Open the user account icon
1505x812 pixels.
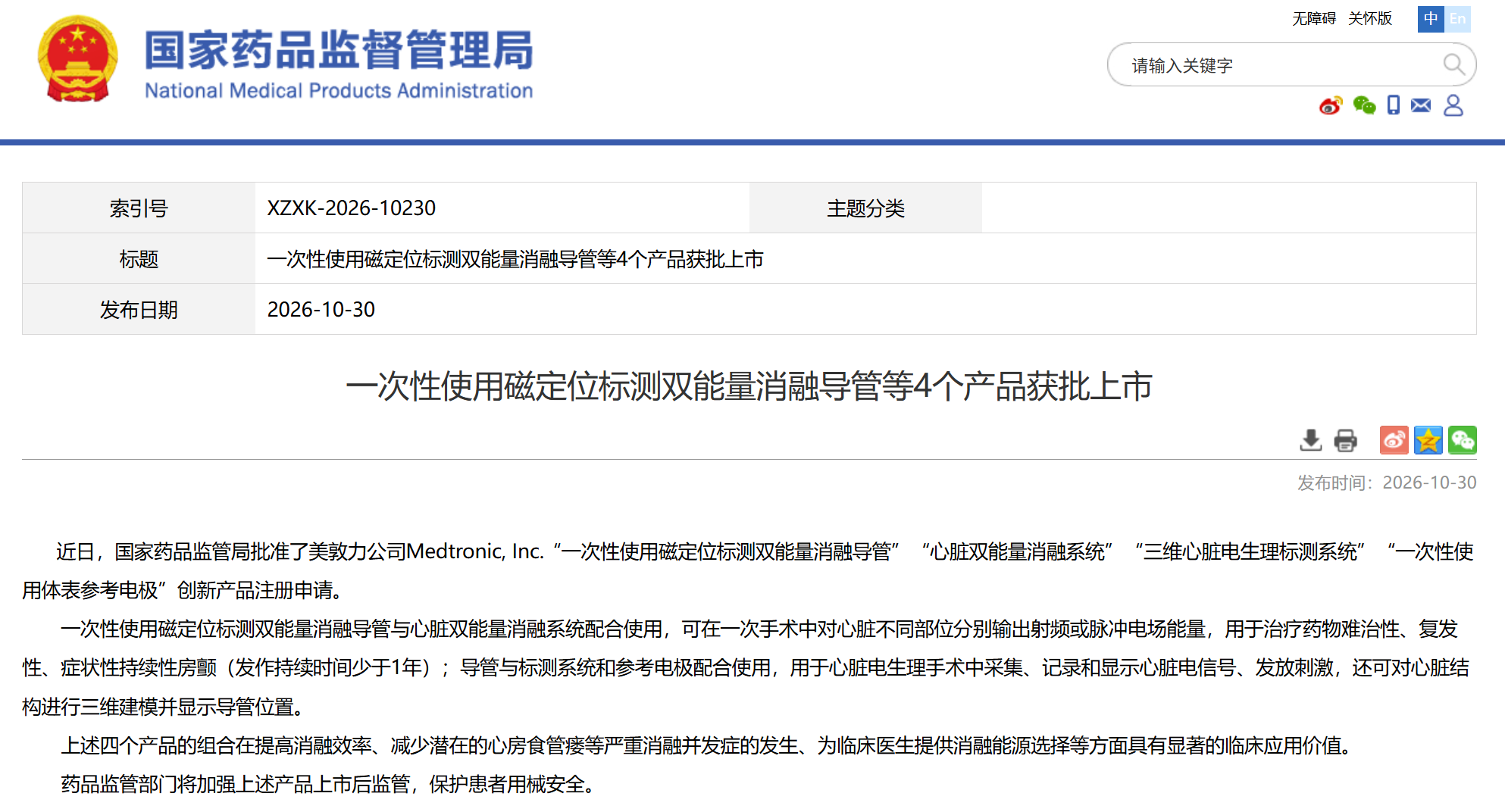point(1453,105)
